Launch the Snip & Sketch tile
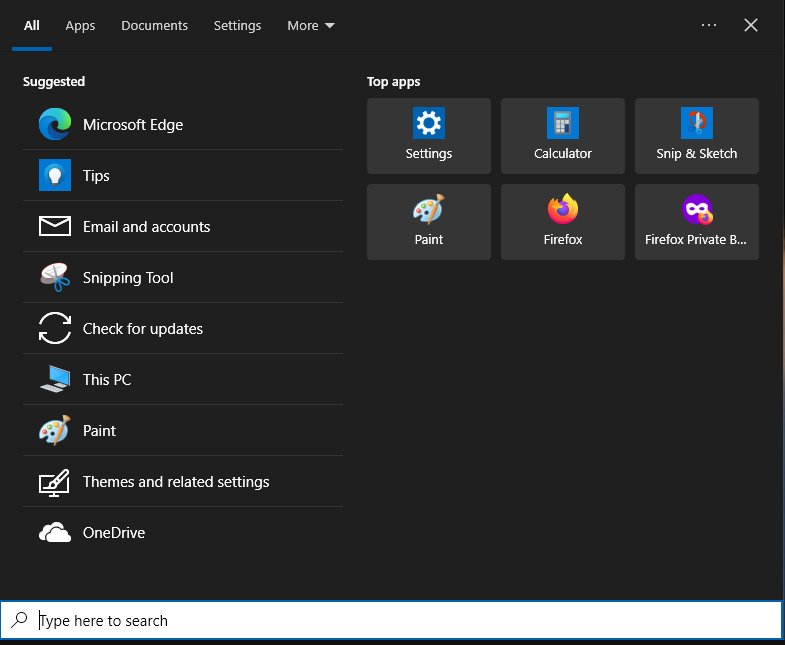Viewport: 785px width, 645px height. pyautogui.click(x=697, y=136)
